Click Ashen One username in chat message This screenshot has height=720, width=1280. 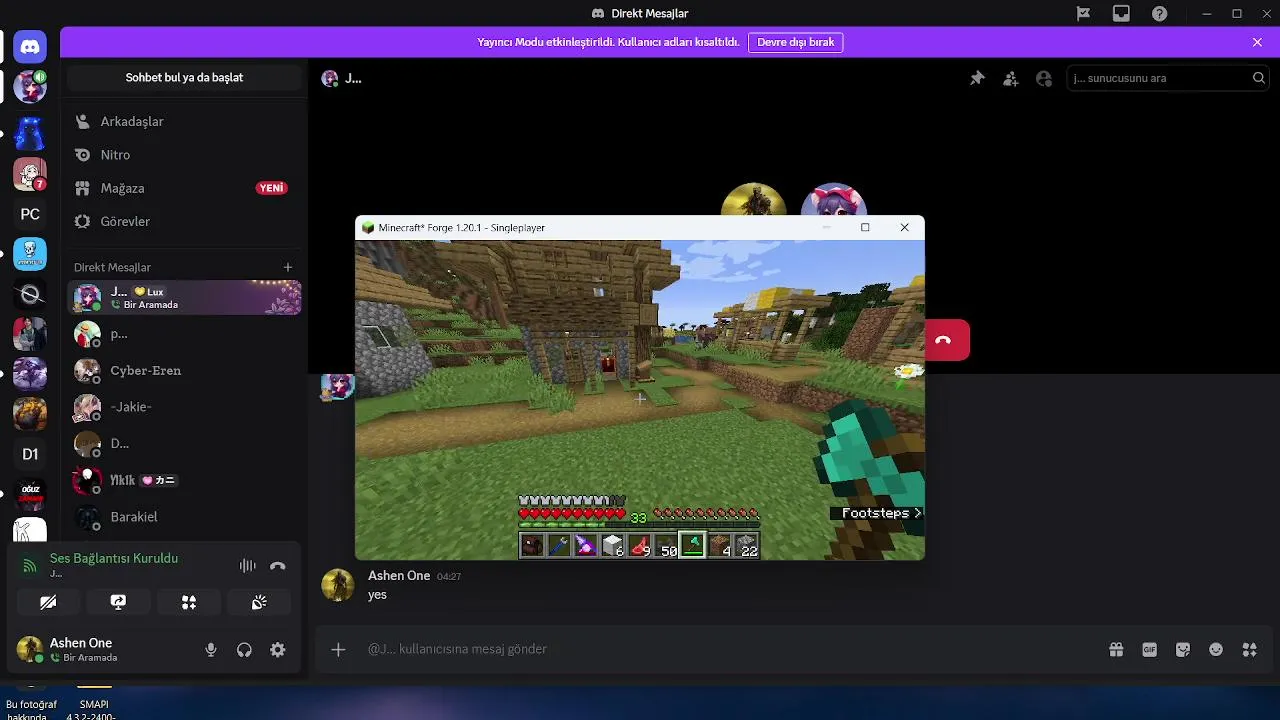[399, 576]
